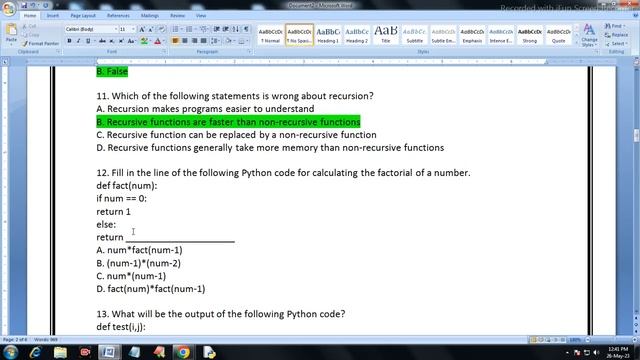Apply Strong style
This screenshot has height=360, width=640.
click(x=530, y=35)
